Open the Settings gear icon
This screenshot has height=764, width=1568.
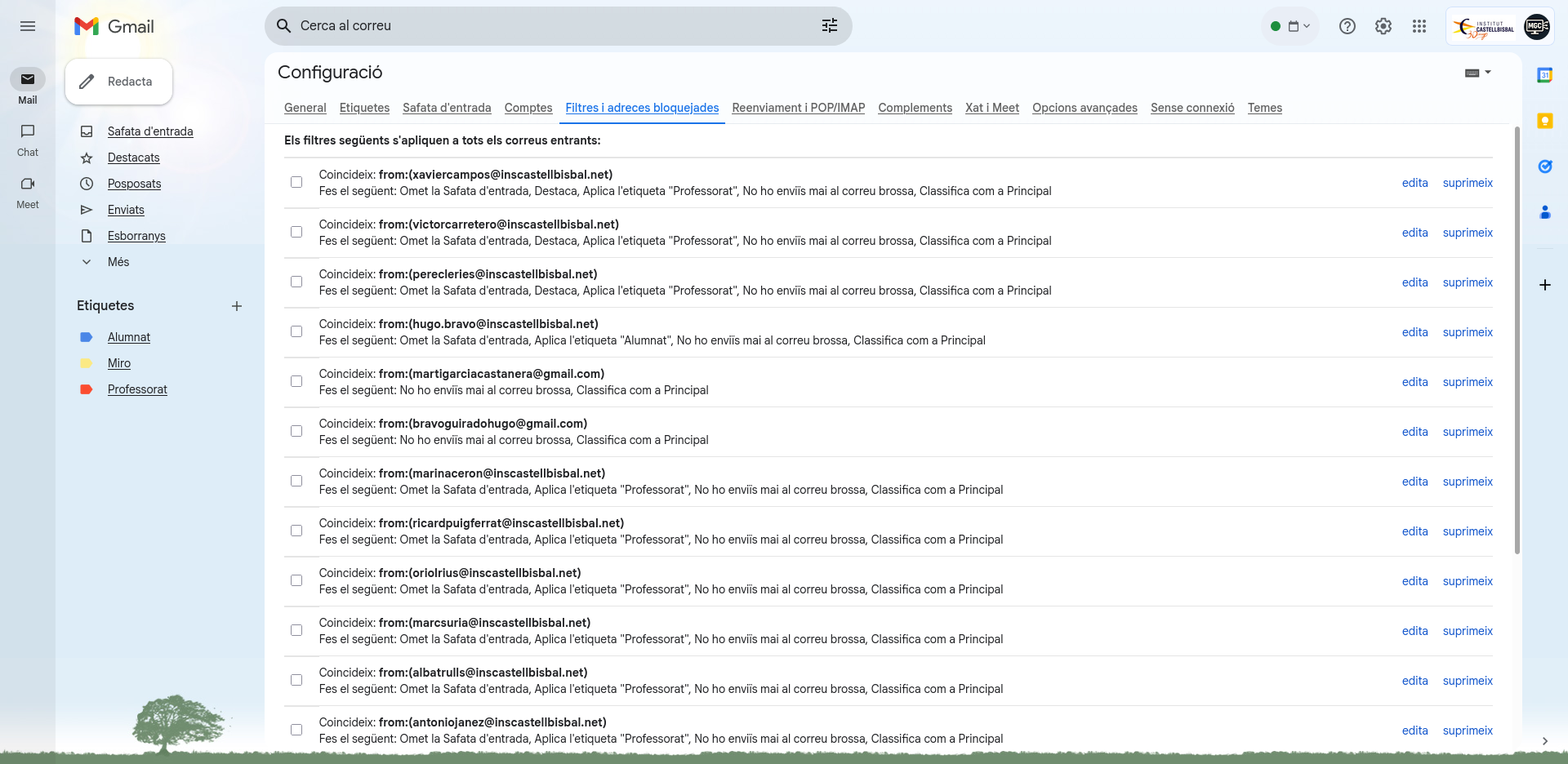(x=1383, y=26)
